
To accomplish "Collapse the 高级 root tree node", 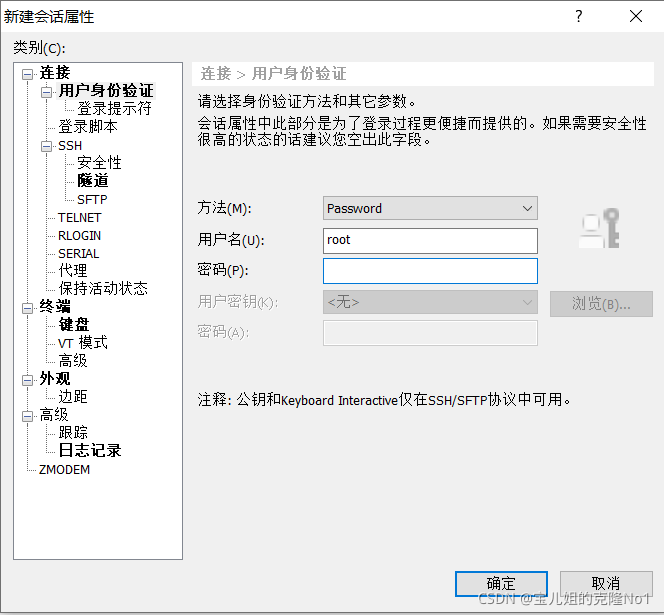I will click(x=28, y=416).
